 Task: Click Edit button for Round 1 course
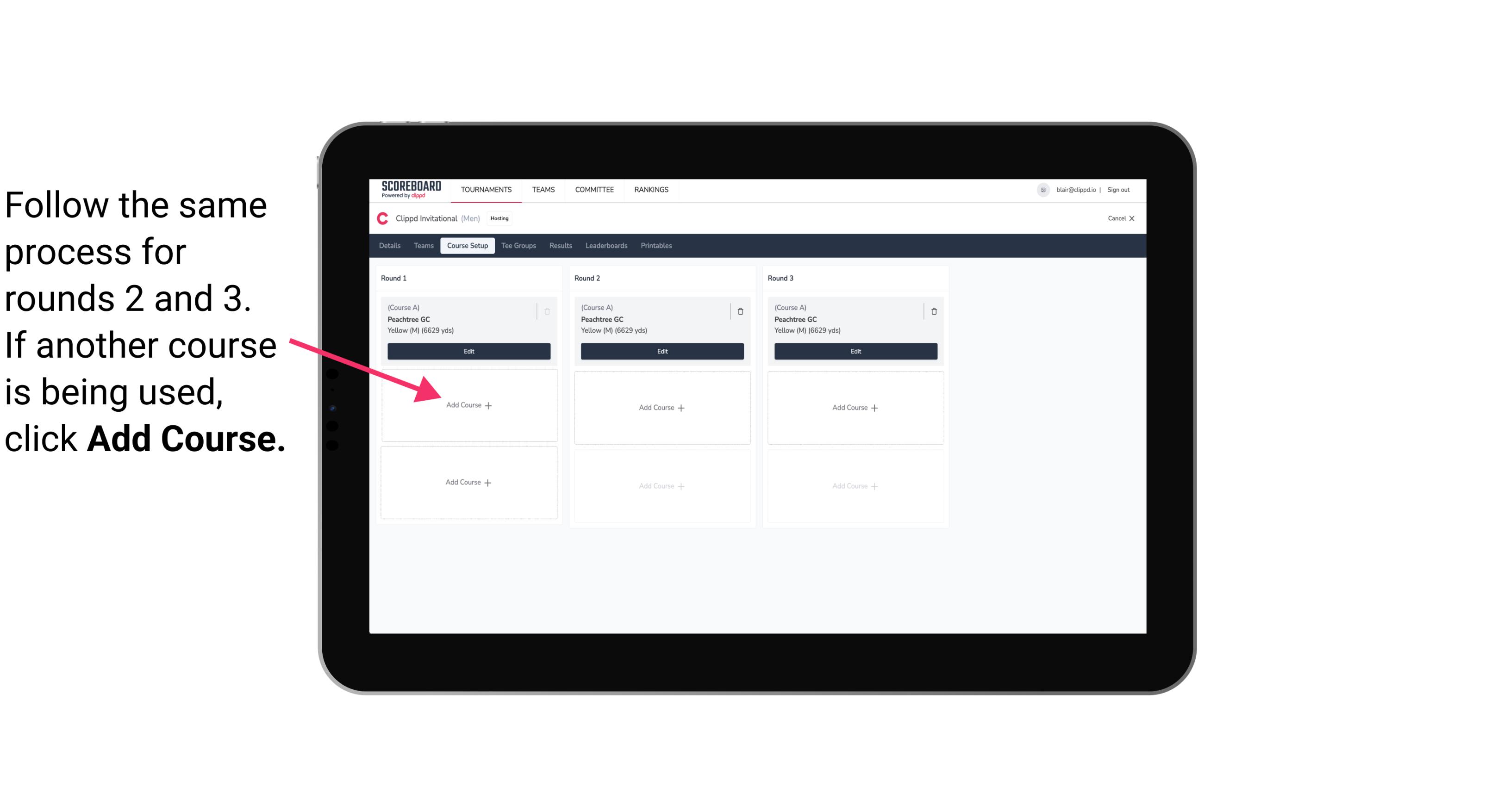tap(469, 351)
